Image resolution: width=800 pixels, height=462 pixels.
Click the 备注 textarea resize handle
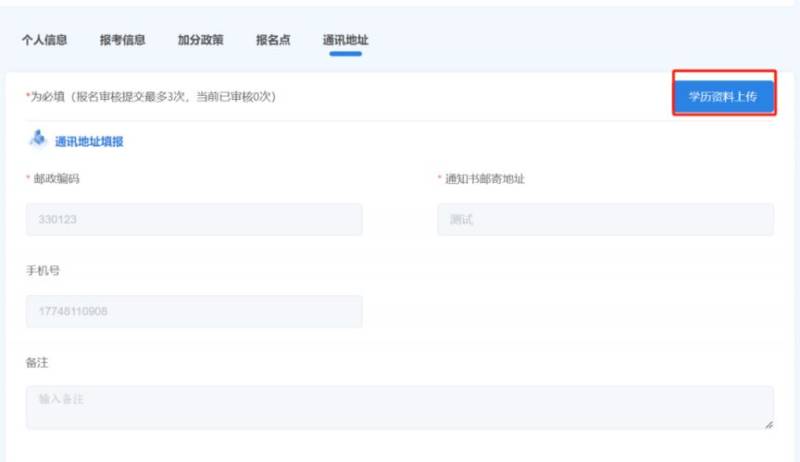coord(769,425)
